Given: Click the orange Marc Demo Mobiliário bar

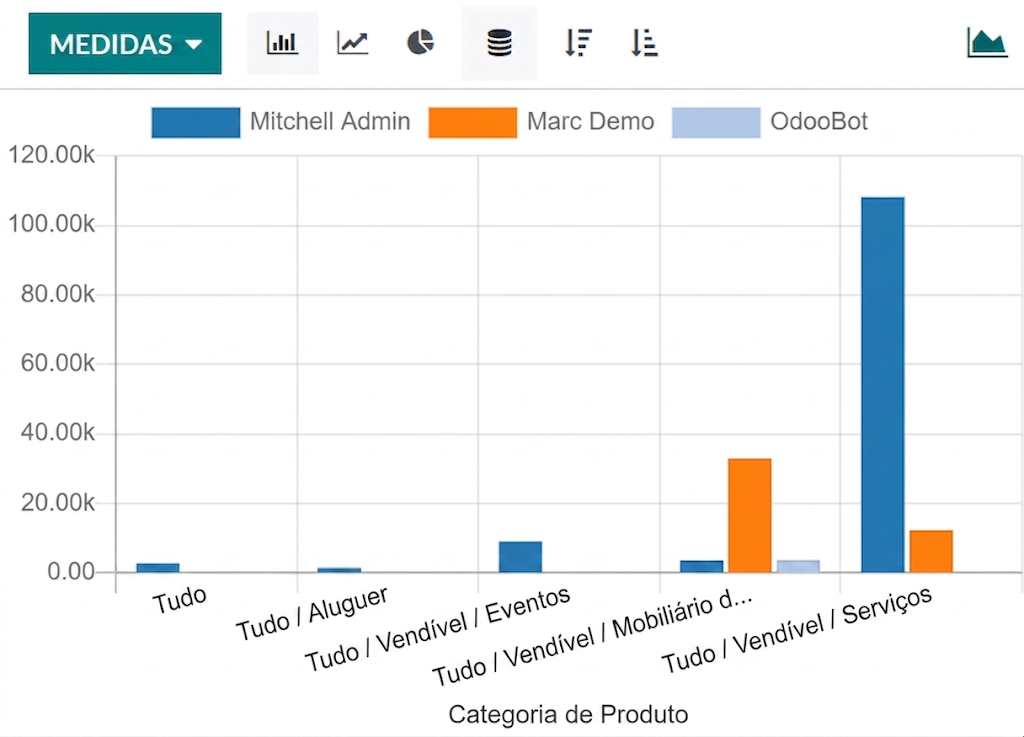Looking at the screenshot, I should pos(749,515).
